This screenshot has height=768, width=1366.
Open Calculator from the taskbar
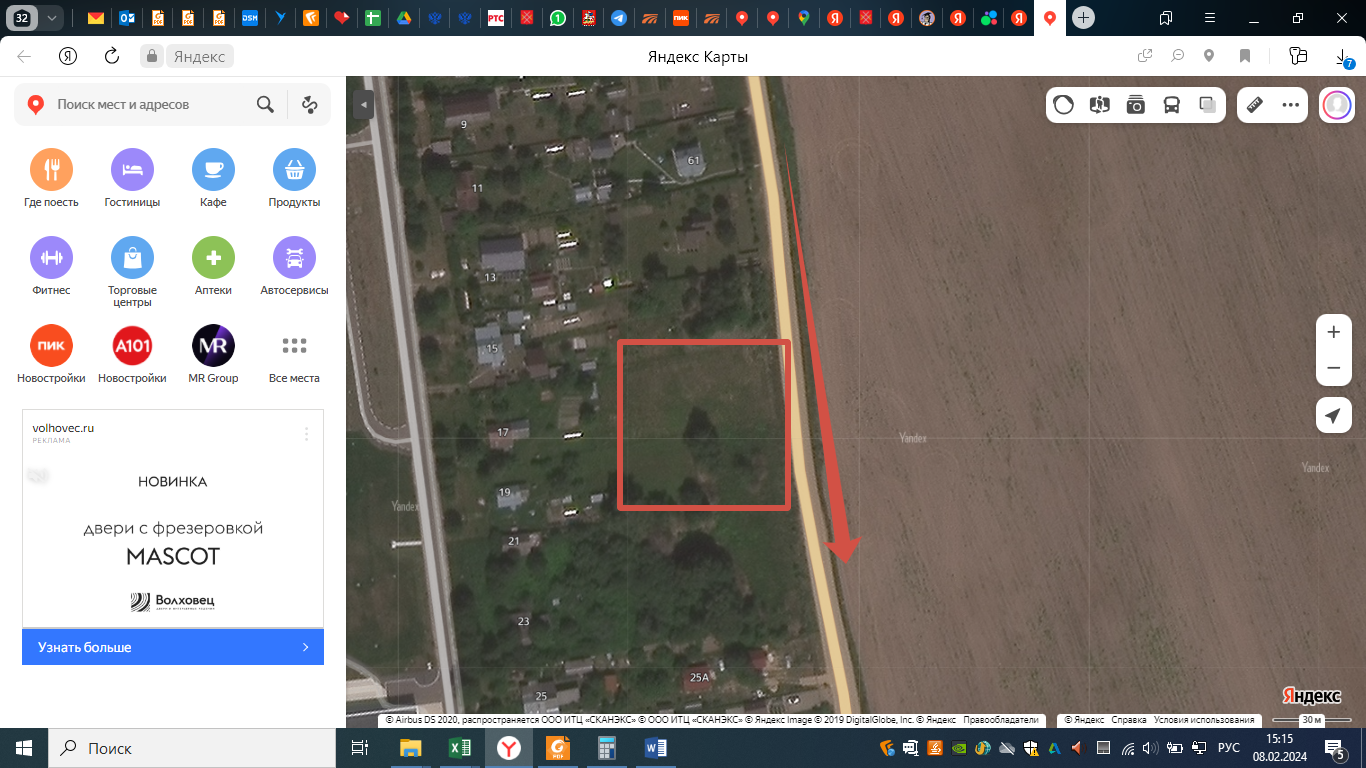point(608,747)
